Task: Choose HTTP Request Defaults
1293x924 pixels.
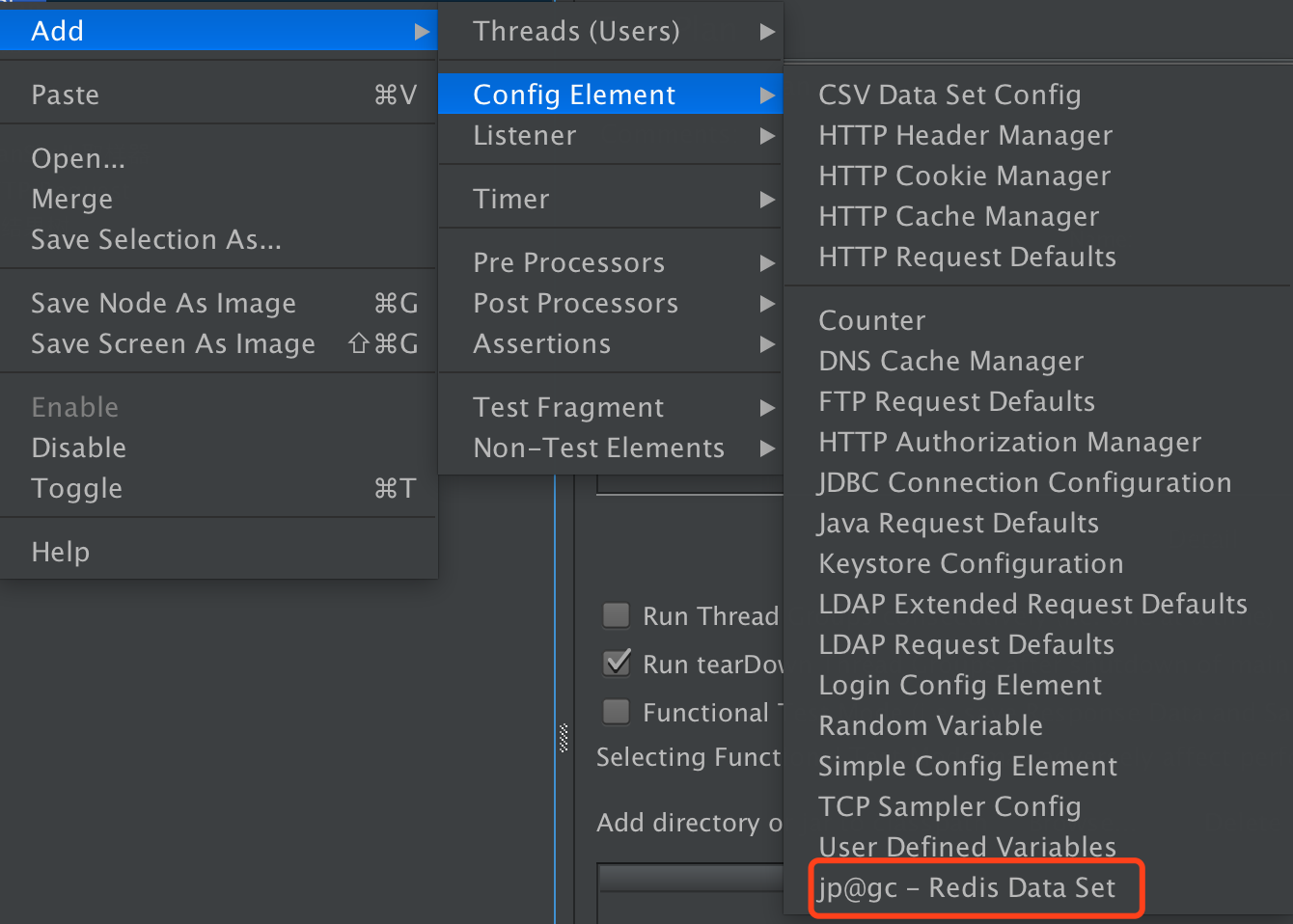Action: pos(967,257)
